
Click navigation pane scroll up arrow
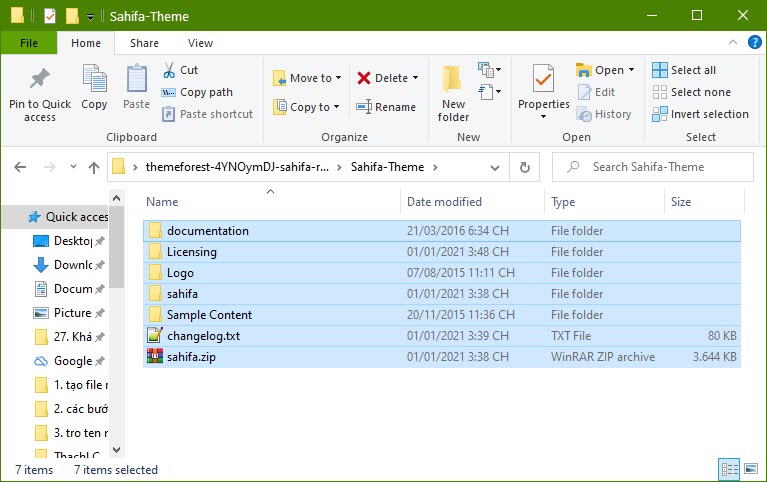(x=116, y=198)
